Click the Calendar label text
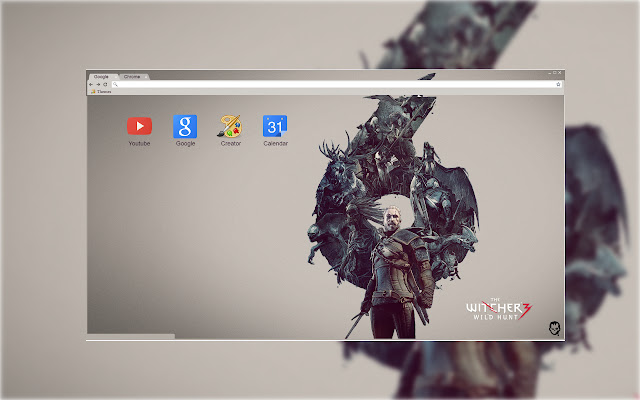Viewport: 640px width, 400px height. (276, 144)
